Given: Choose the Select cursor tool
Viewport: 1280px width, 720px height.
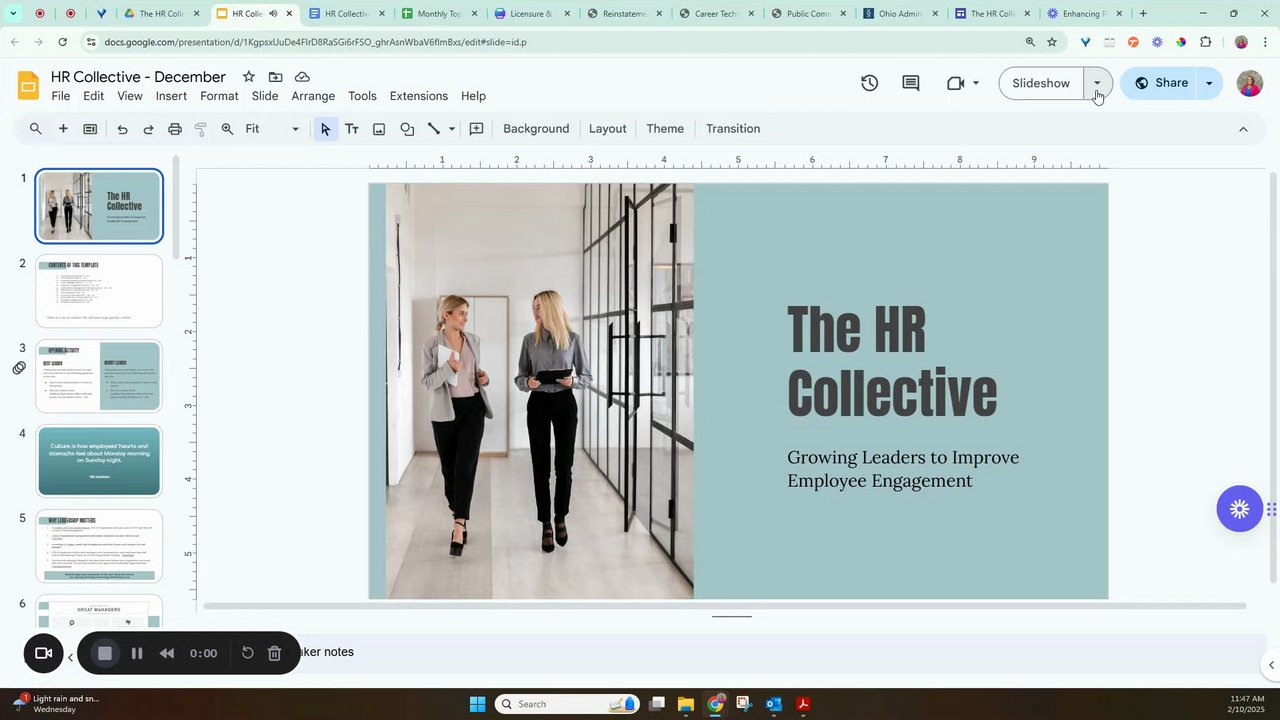Looking at the screenshot, I should pos(325,129).
